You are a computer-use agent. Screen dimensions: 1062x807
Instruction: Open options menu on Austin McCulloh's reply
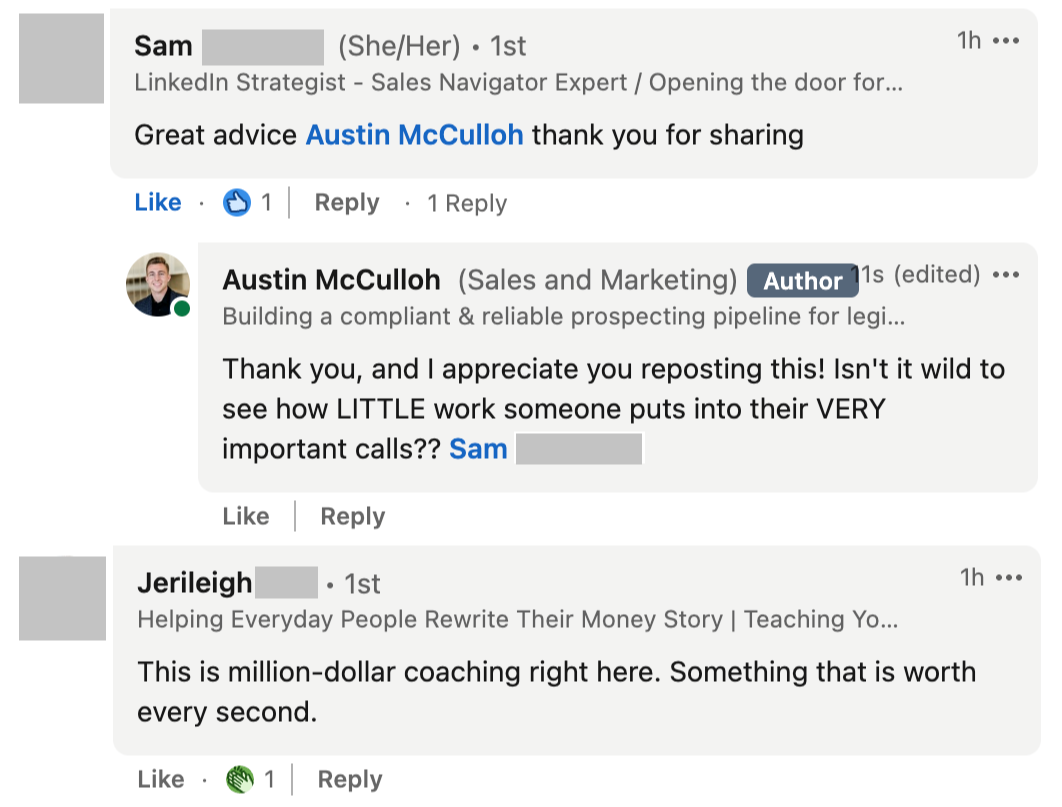coord(1006,275)
